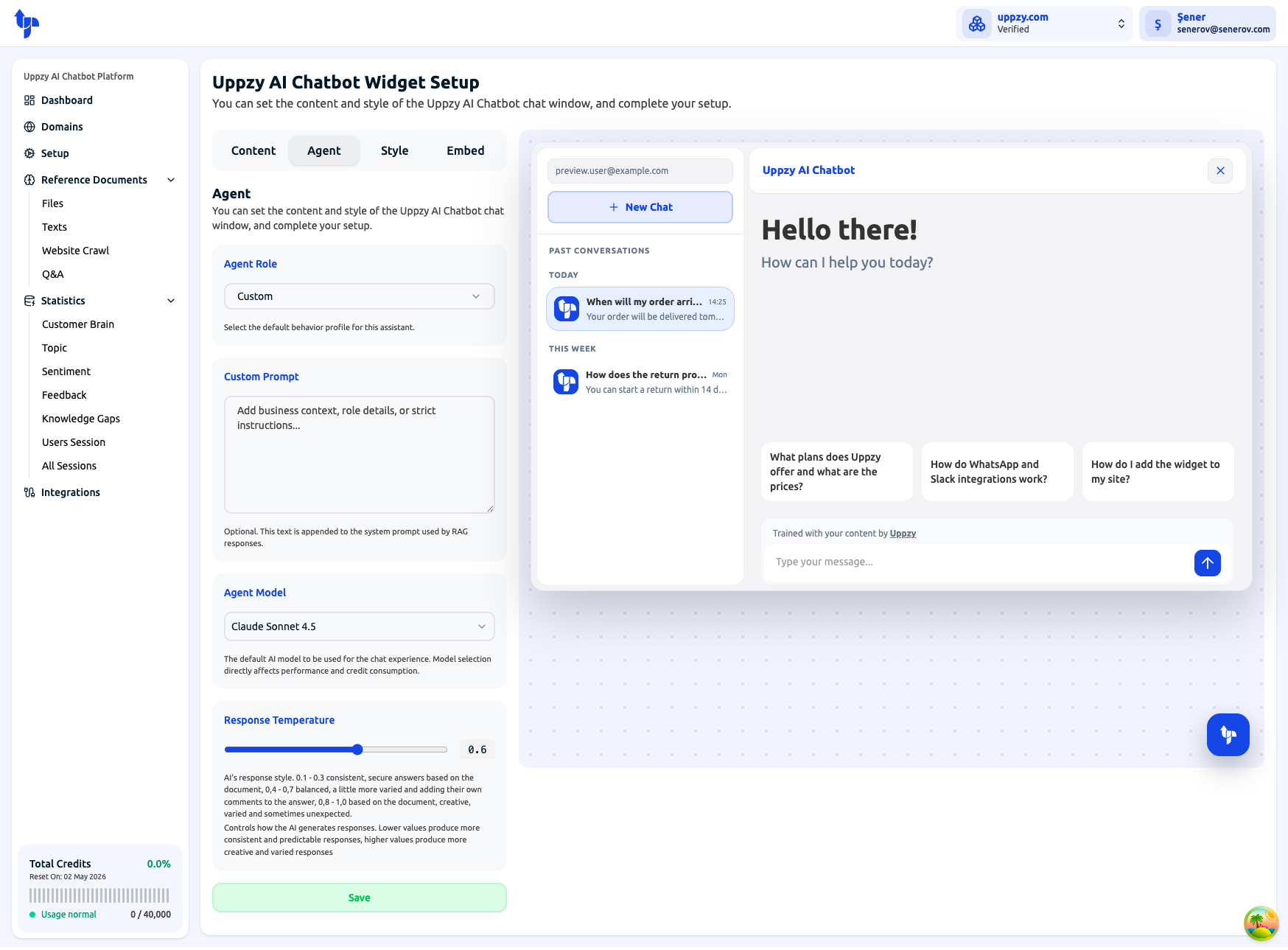Open the 'How does the return pro...' conversation
The image size is (1288, 950).
[640, 382]
